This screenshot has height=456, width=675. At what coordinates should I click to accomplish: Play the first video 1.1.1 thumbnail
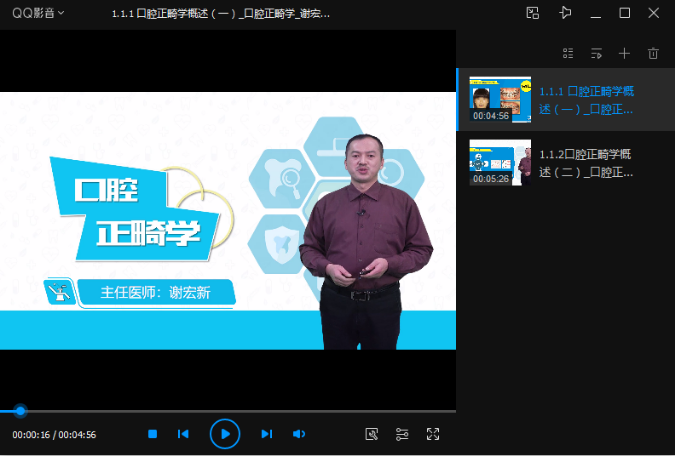point(499,99)
